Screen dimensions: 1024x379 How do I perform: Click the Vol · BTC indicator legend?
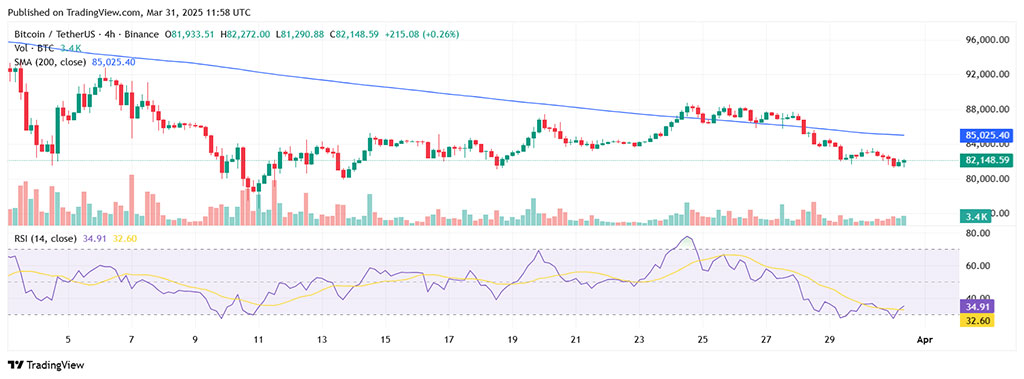[x=35, y=48]
